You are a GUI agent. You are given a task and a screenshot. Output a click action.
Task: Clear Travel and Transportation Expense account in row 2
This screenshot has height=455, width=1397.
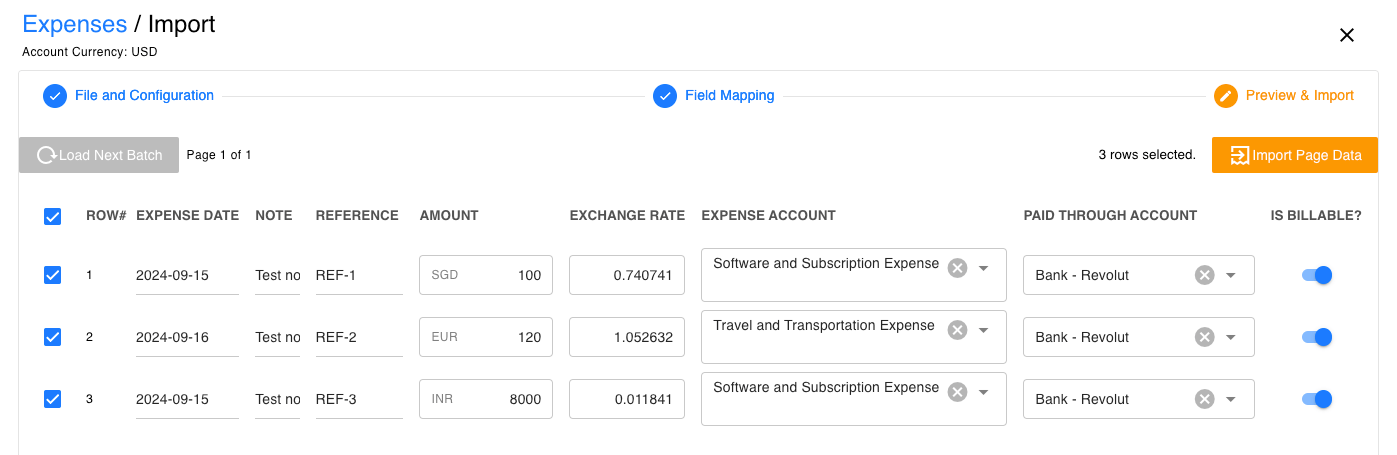click(x=957, y=330)
